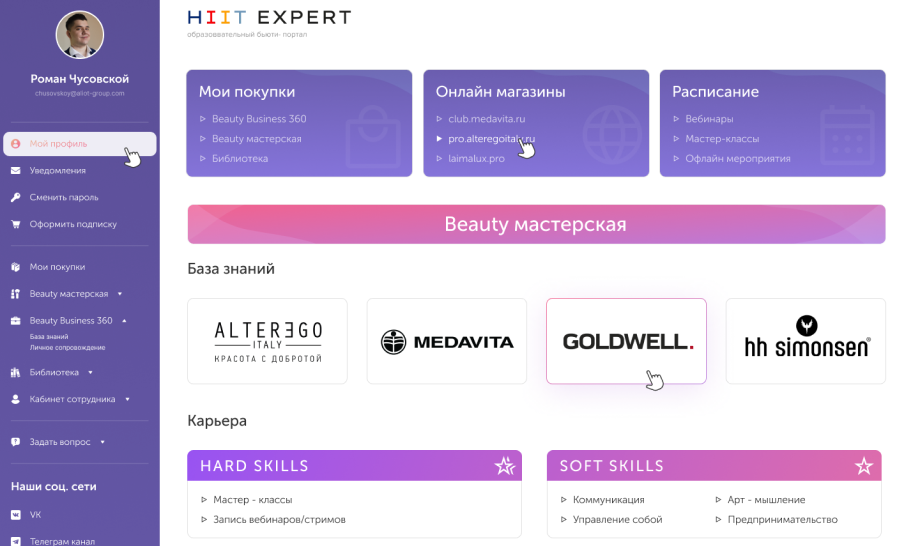Open Личное сопровождение submenu item

67,347
